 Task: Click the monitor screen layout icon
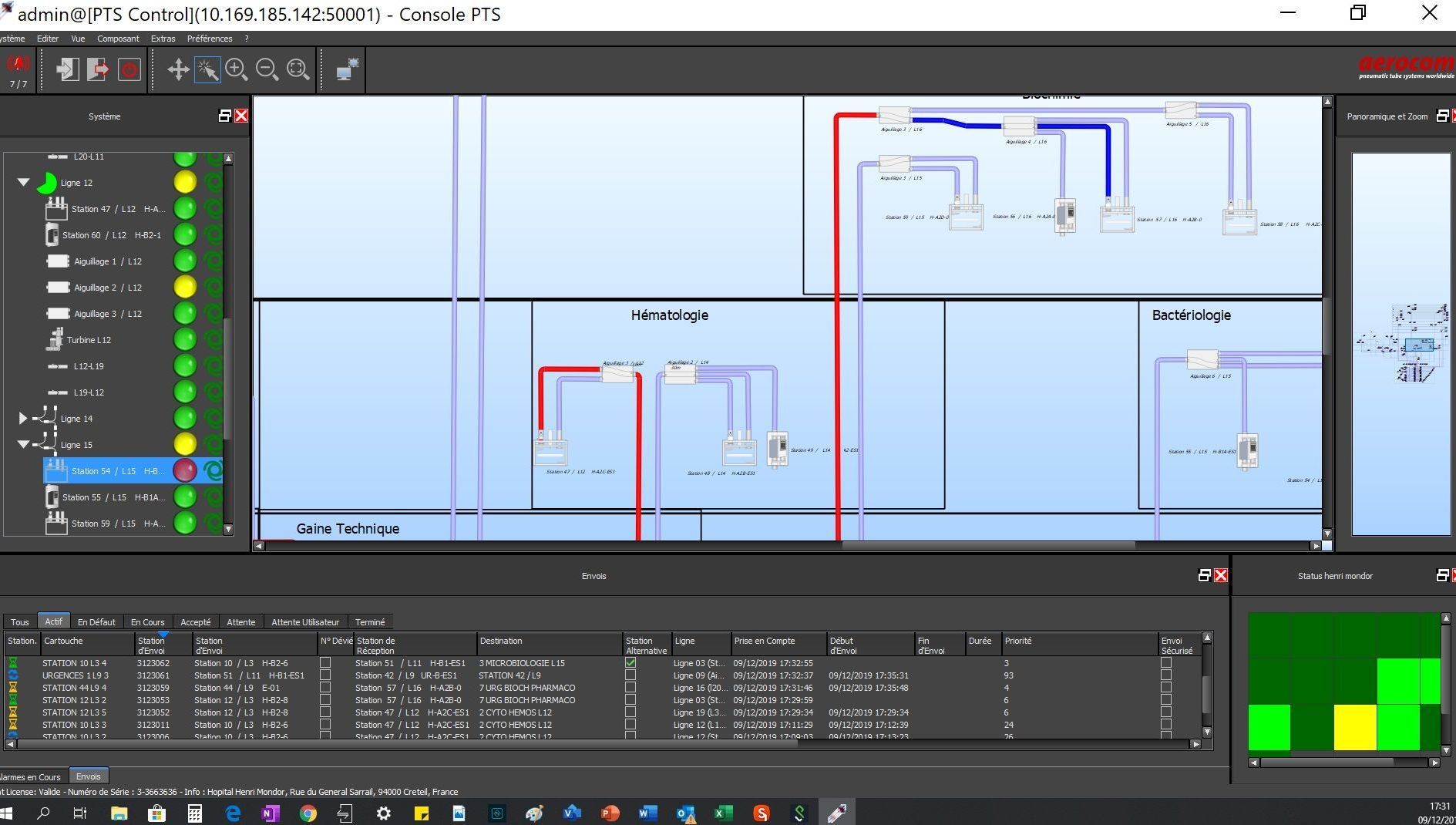(x=347, y=69)
